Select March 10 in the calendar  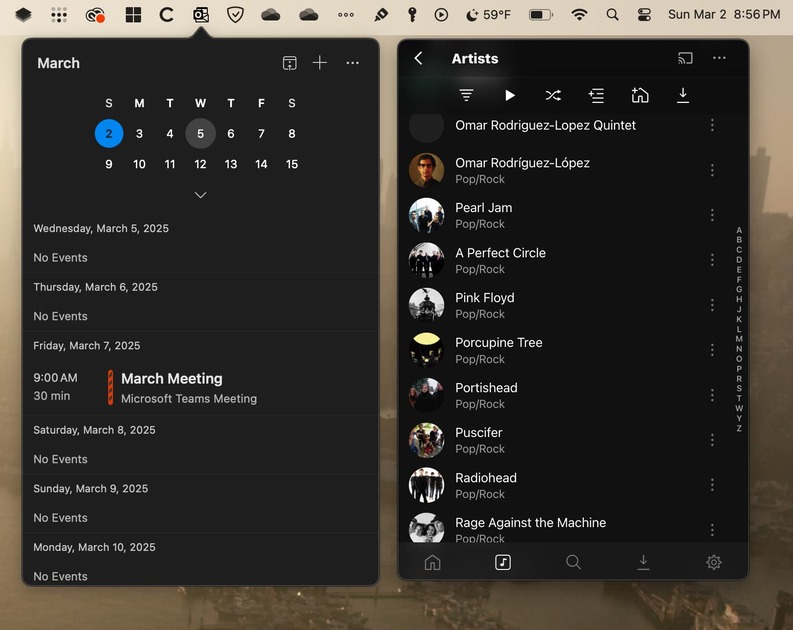coord(139,164)
